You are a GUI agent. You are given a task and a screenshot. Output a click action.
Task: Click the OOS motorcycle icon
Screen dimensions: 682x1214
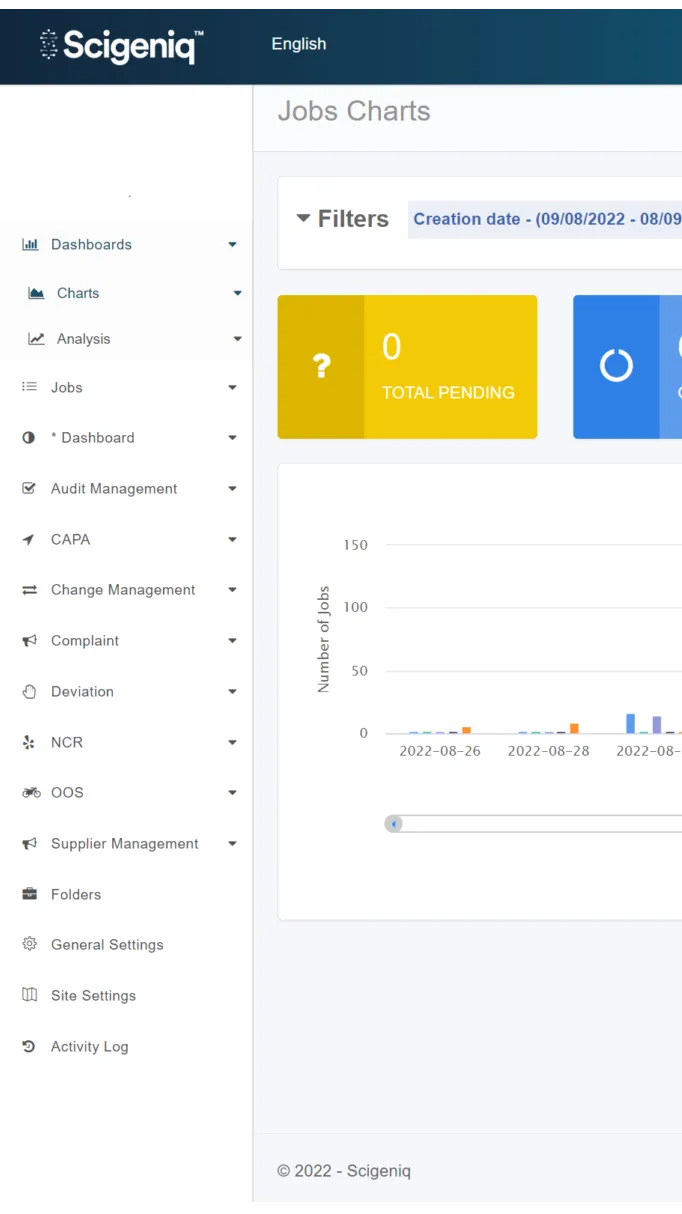pyautogui.click(x=30, y=793)
